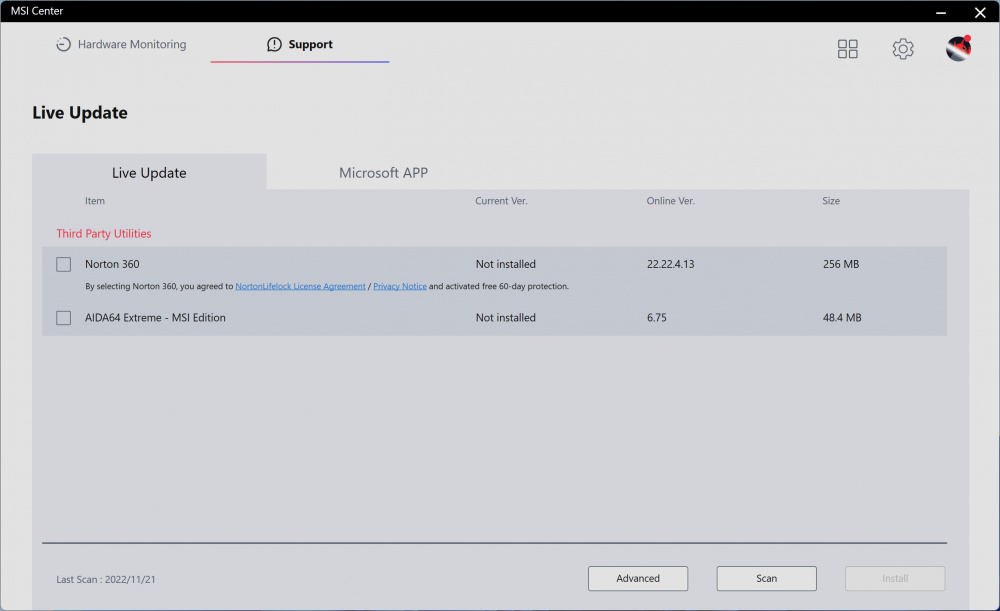This screenshot has height=611, width=1000.
Task: Minimize the MSI Center window
Action: tap(941, 12)
